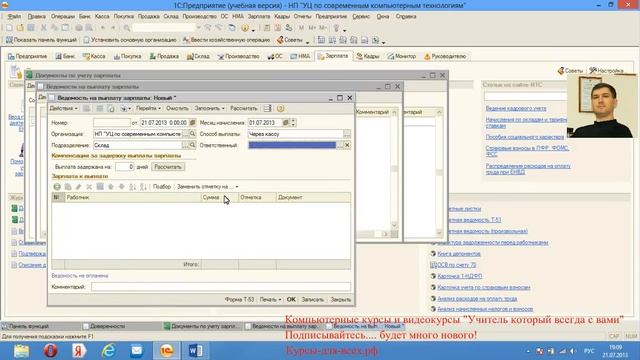Open calendar picker next to document date
This screenshot has width=640, height=360.
click(x=193, y=122)
